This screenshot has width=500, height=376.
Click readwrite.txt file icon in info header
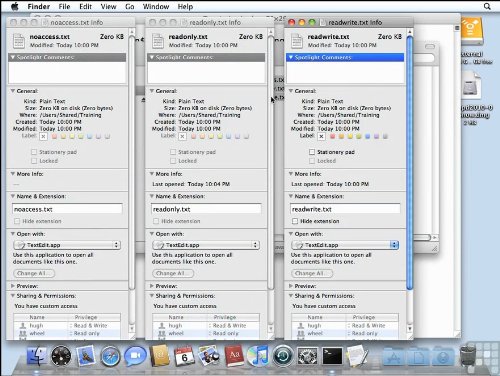click(x=297, y=41)
